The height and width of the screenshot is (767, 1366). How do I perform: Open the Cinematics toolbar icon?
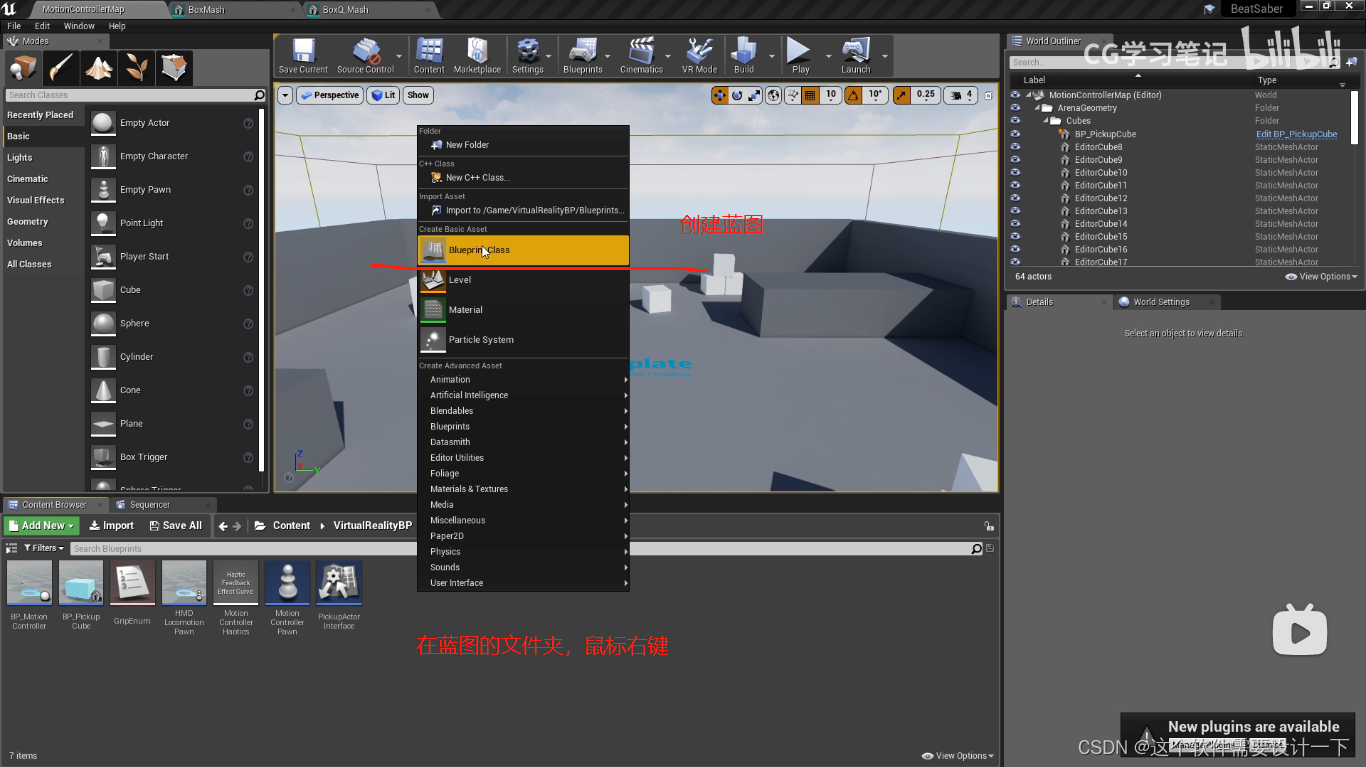(641, 56)
